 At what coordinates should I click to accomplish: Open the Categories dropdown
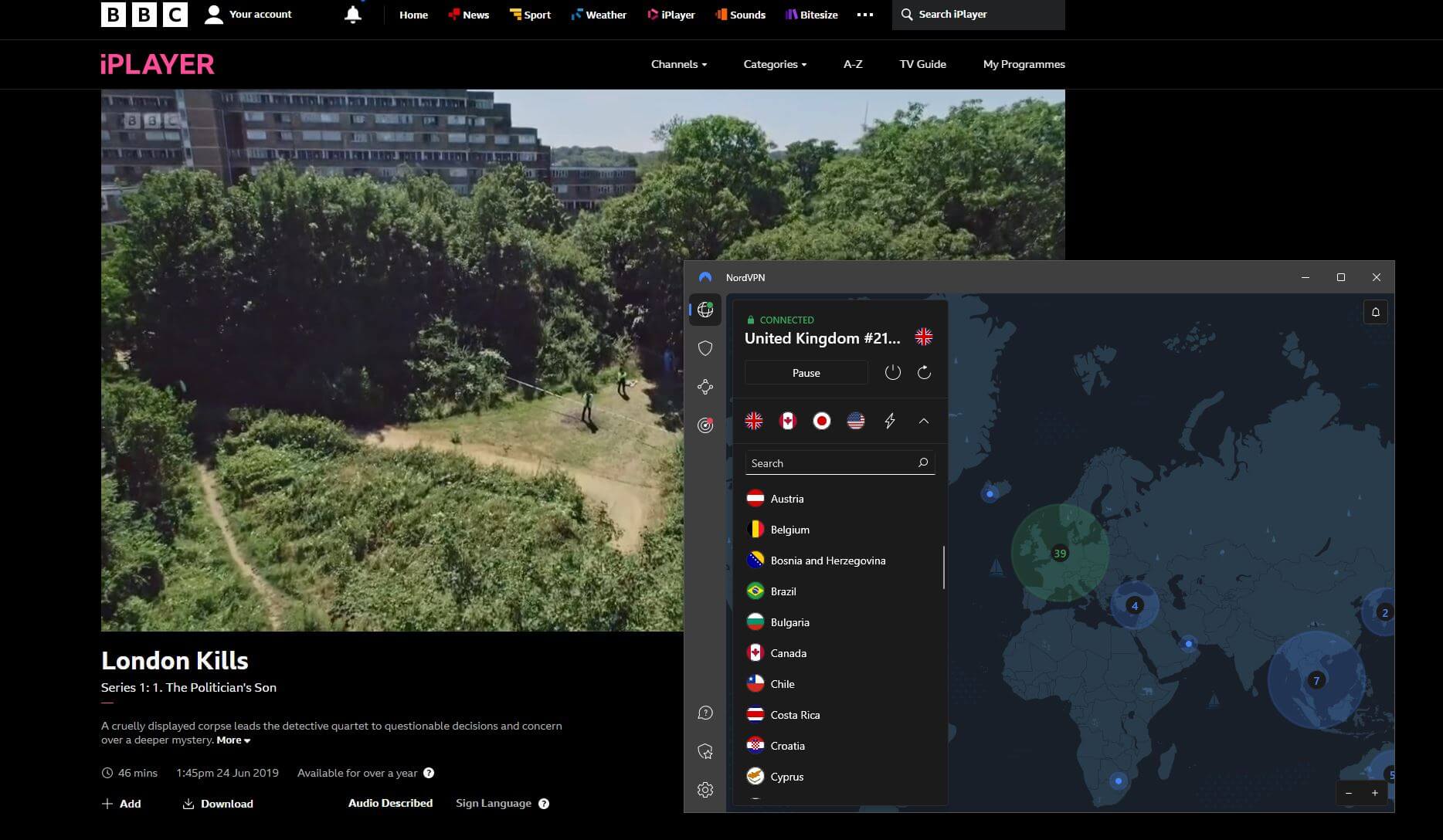click(775, 64)
